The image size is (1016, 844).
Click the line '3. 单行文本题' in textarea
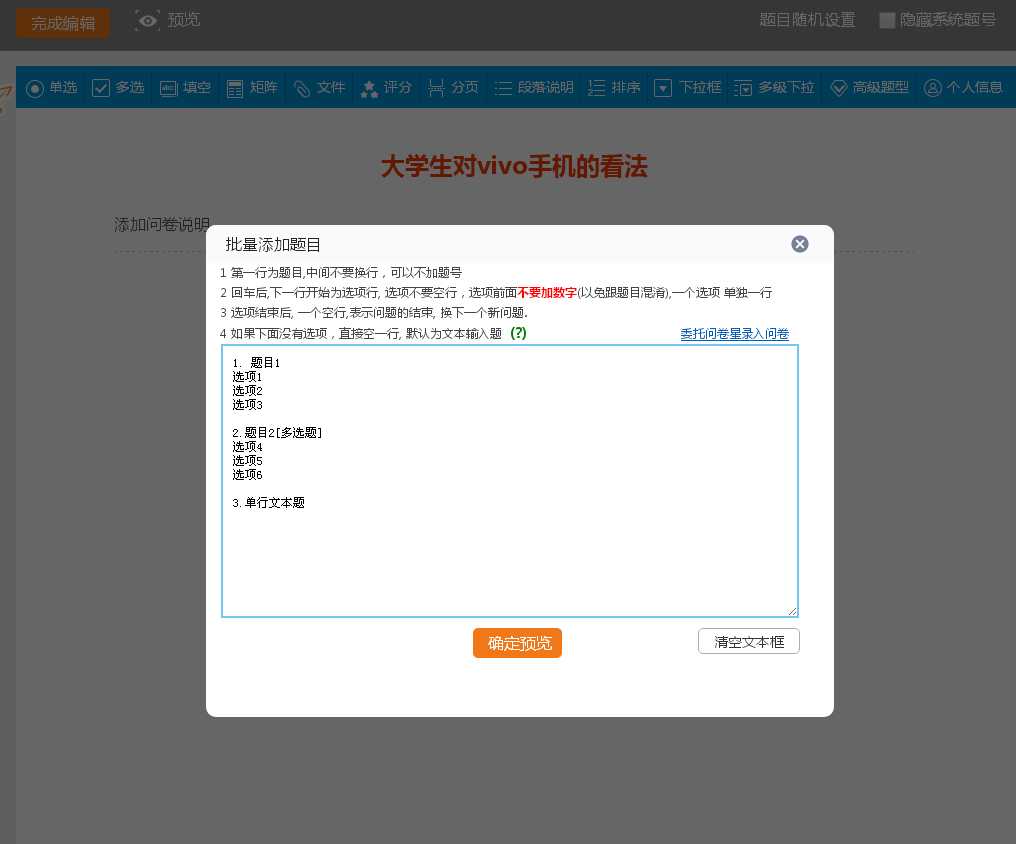click(x=268, y=503)
